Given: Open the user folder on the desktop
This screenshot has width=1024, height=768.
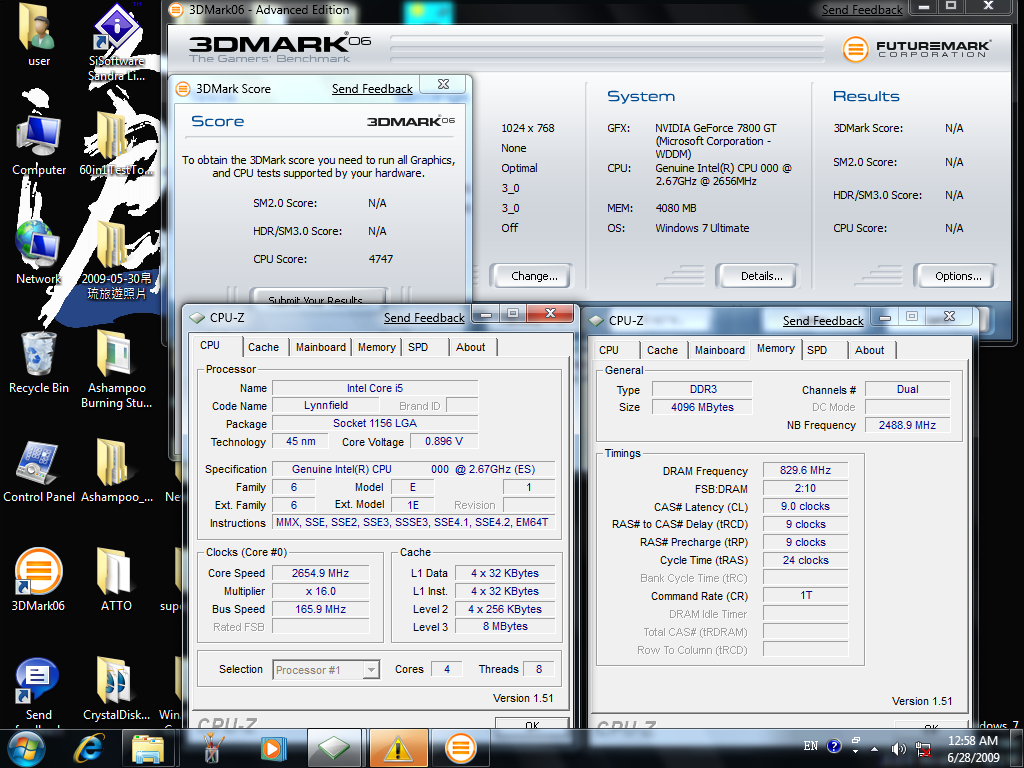Looking at the screenshot, I should [39, 36].
